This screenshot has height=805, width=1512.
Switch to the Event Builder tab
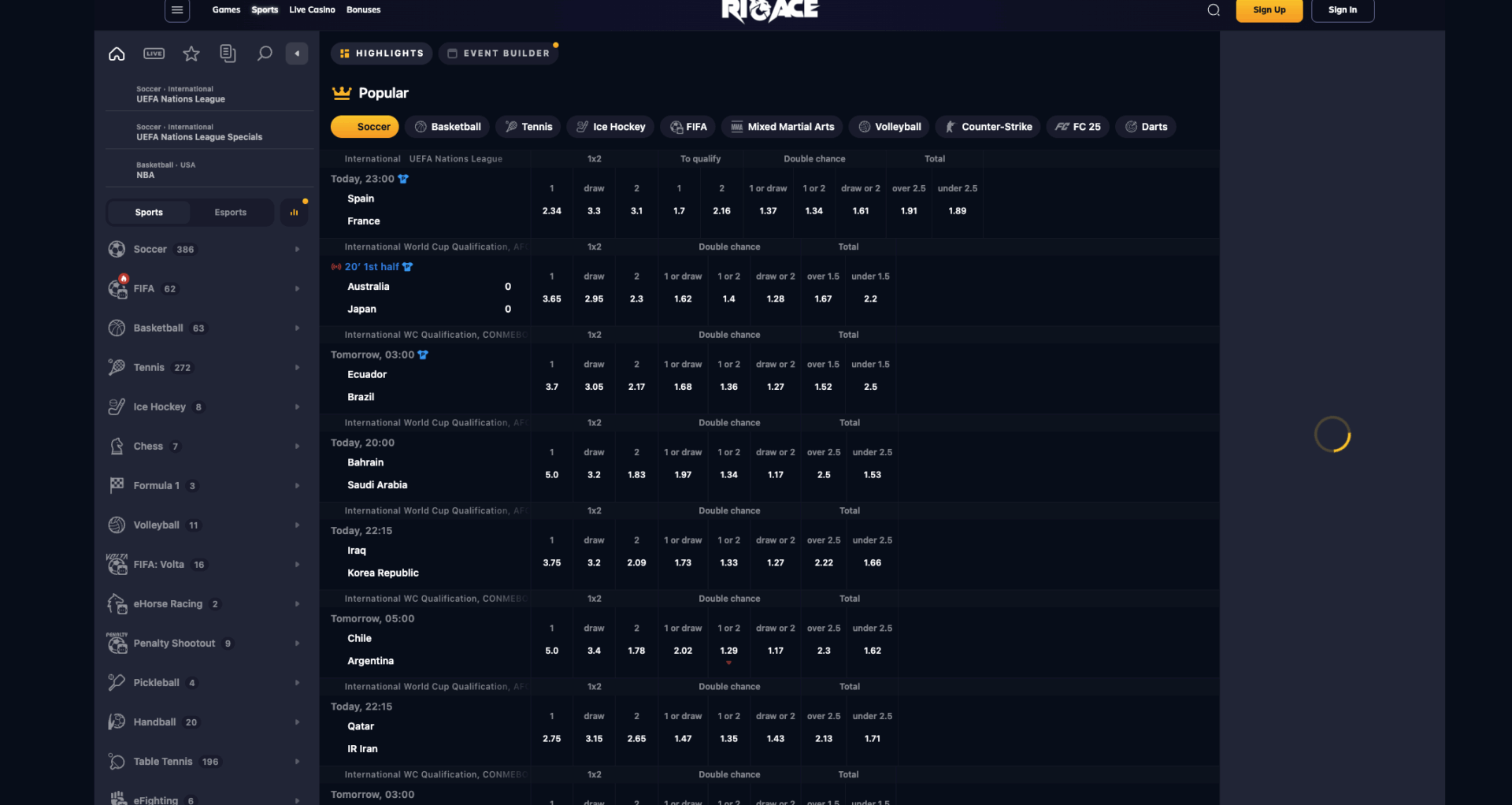[498, 54]
